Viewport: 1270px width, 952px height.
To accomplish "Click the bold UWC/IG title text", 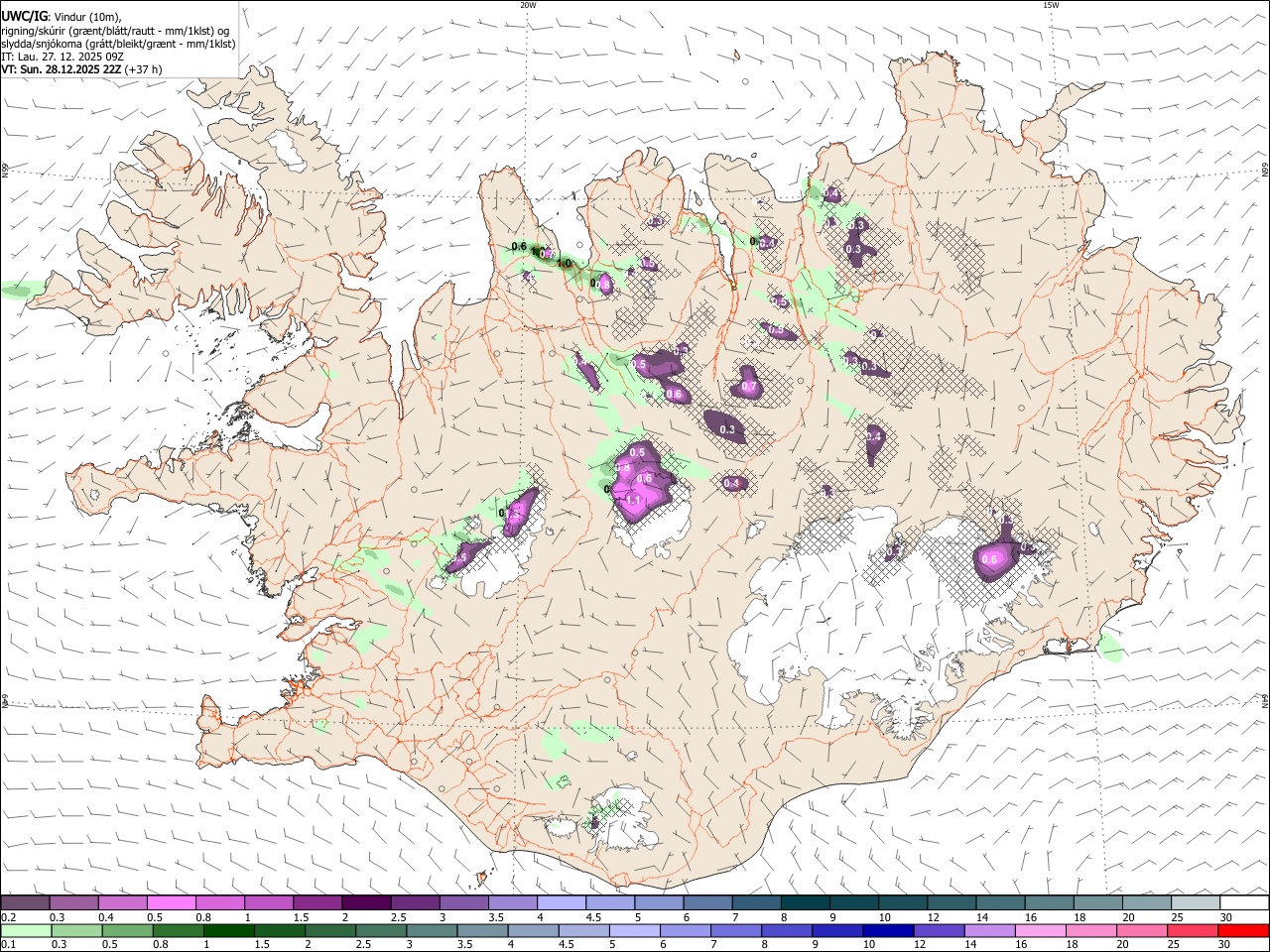I will point(24,17).
